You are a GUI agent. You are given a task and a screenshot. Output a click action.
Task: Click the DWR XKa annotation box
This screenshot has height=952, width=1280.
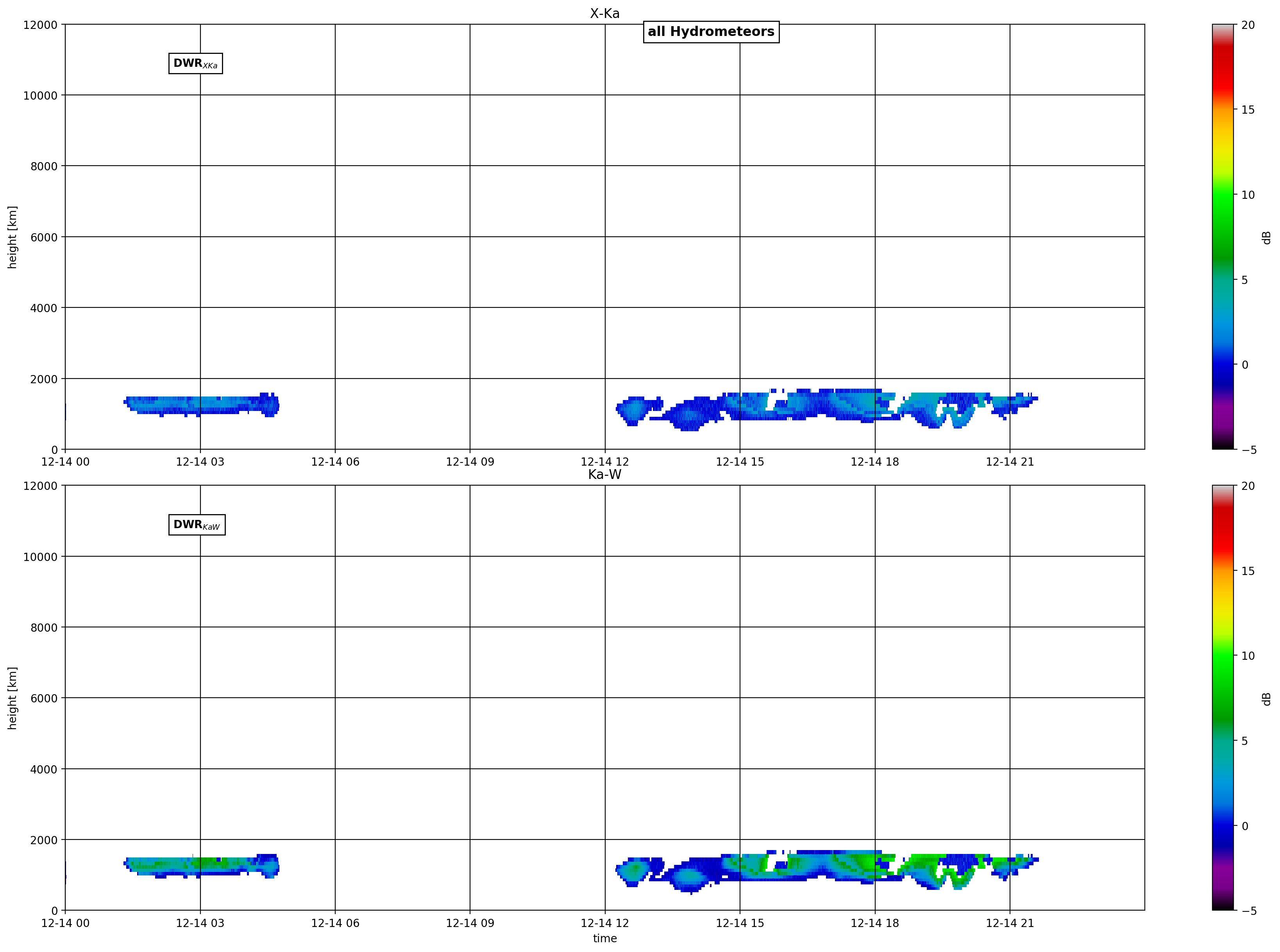(x=195, y=63)
